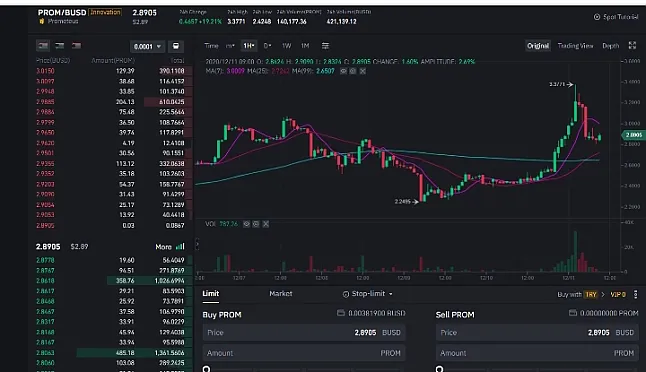Open the Spot Tutorial link
Image resolution: width=646 pixels, height=372 pixels.
[616, 17]
